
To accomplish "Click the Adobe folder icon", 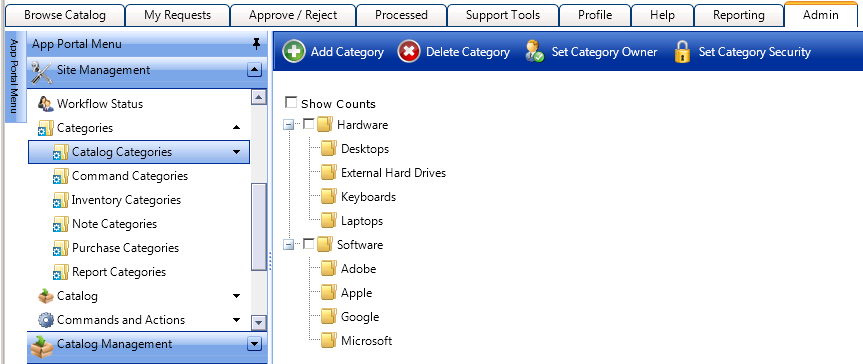I will pyautogui.click(x=329, y=269).
